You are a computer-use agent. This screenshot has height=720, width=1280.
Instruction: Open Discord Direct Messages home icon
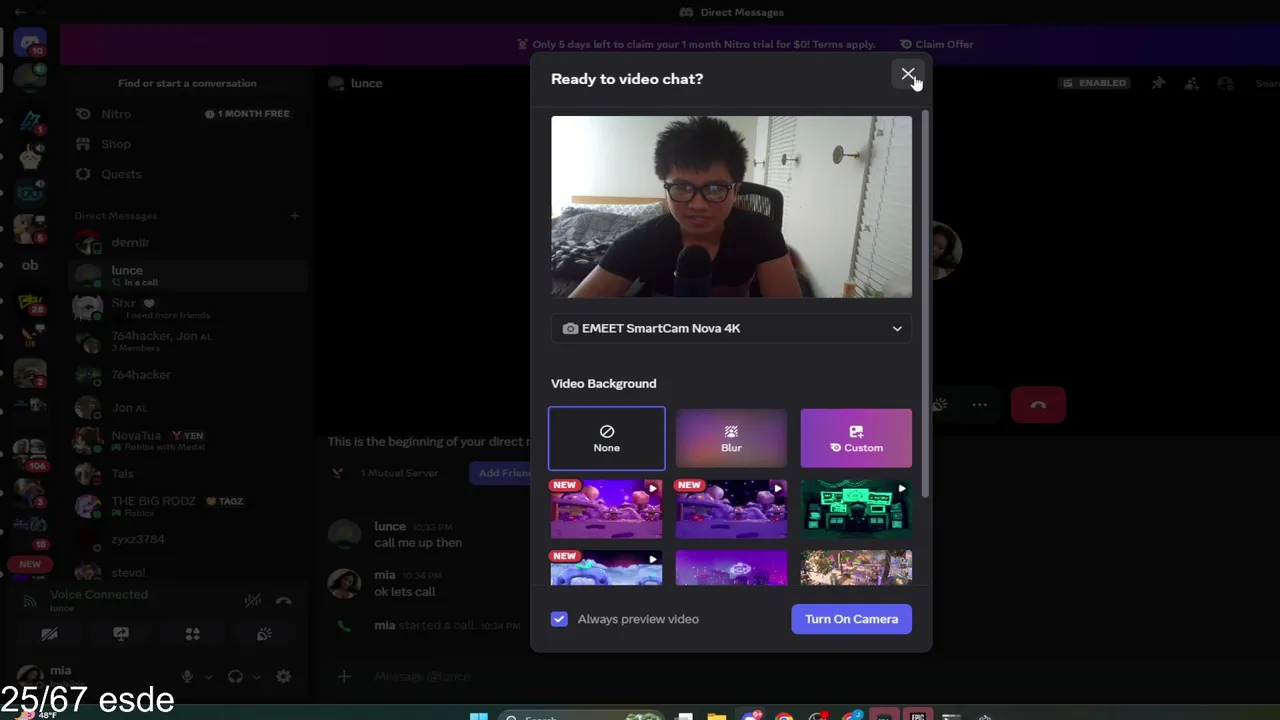(30, 42)
